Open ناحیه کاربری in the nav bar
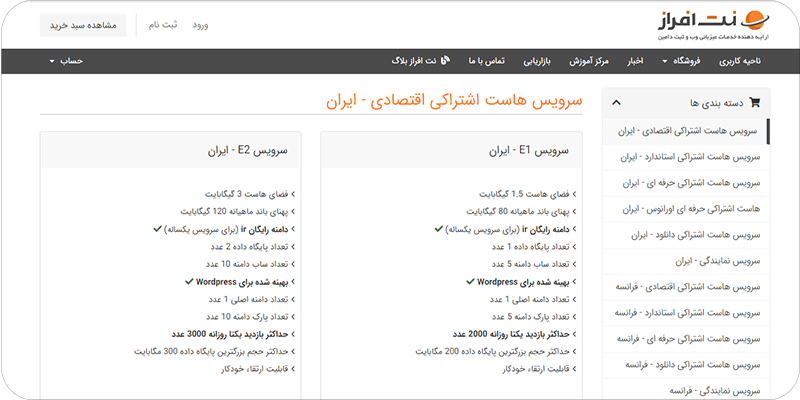 pyautogui.click(x=740, y=61)
